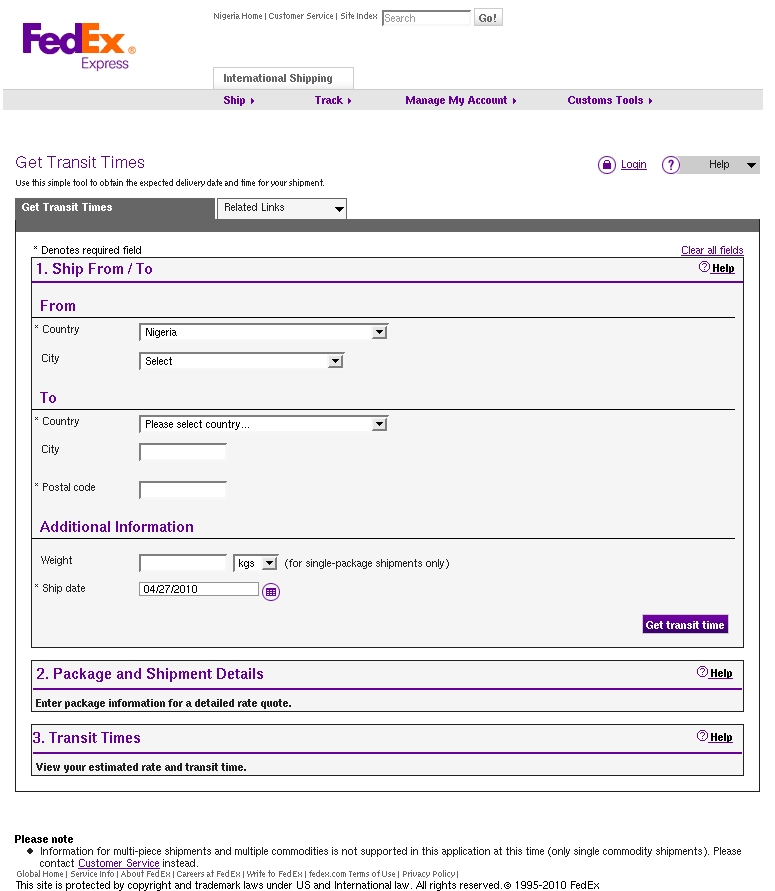Open the weight unit kgs dropdown
775x891 pixels.
pos(256,563)
